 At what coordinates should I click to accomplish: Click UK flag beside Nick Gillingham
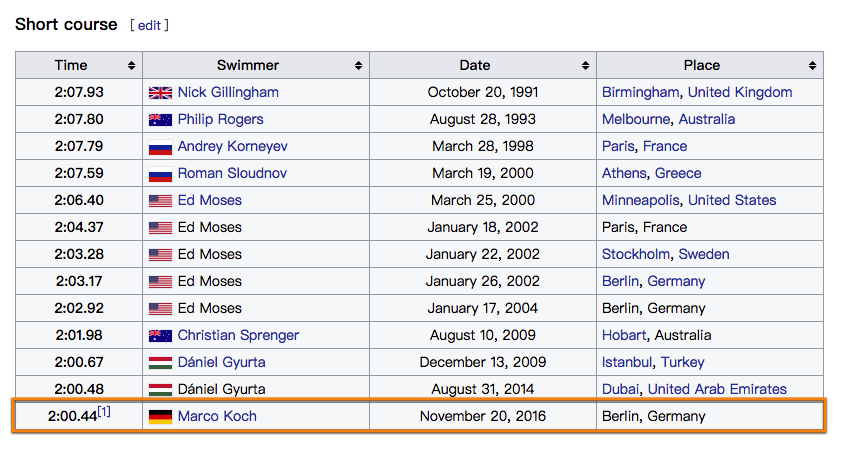point(160,93)
